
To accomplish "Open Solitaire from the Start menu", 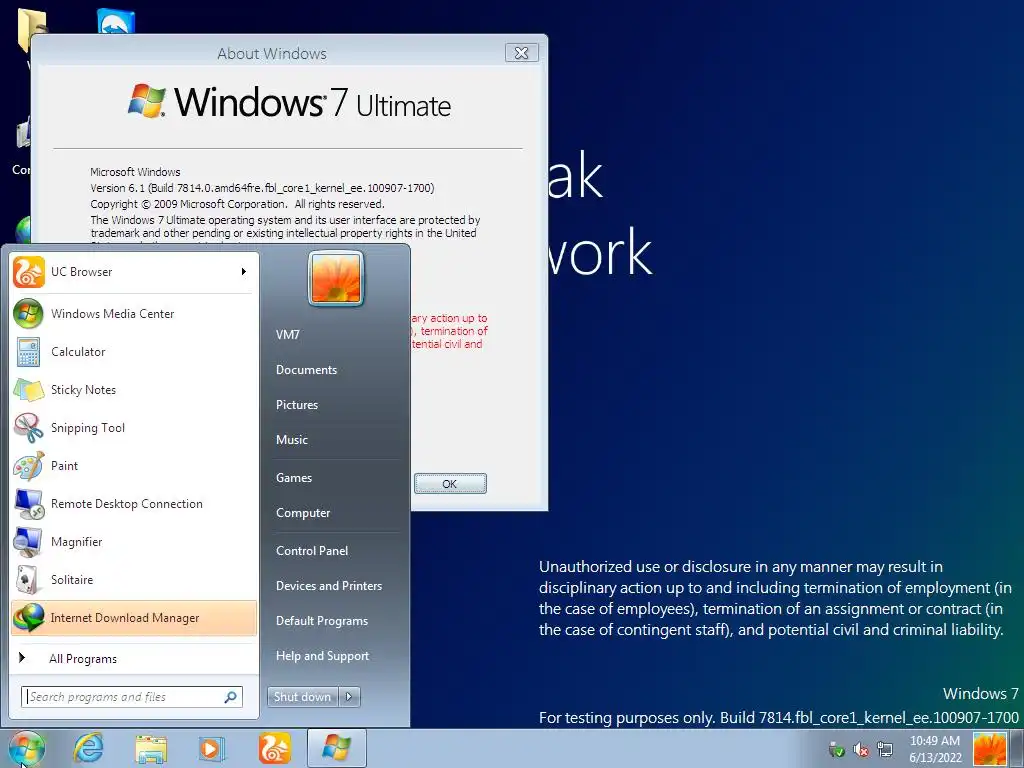I will (x=134, y=579).
